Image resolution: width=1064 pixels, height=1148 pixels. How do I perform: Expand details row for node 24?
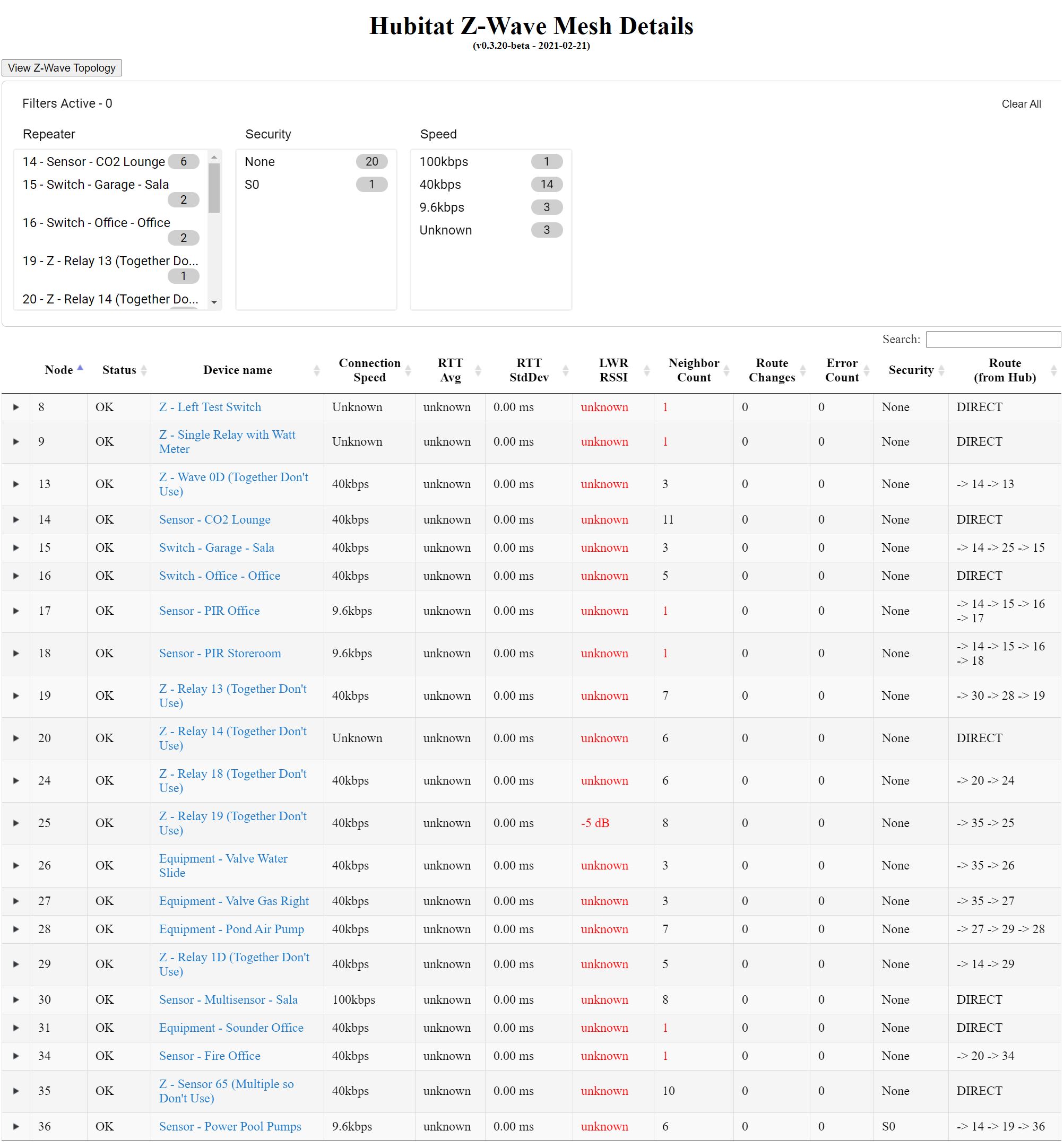coord(16,781)
